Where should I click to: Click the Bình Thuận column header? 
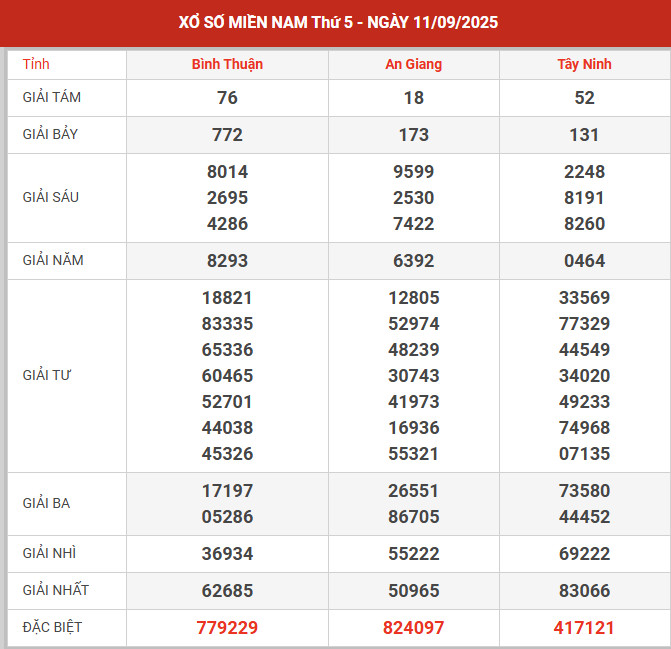click(227, 64)
